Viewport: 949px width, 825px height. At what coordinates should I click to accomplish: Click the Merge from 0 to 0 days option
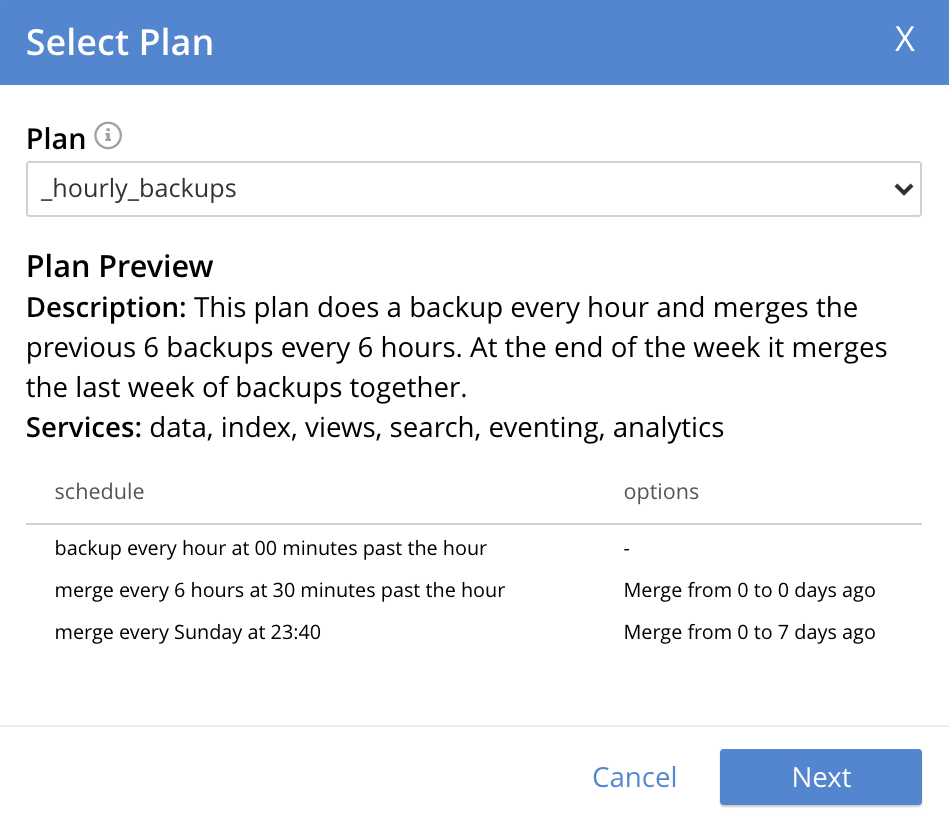[749, 590]
